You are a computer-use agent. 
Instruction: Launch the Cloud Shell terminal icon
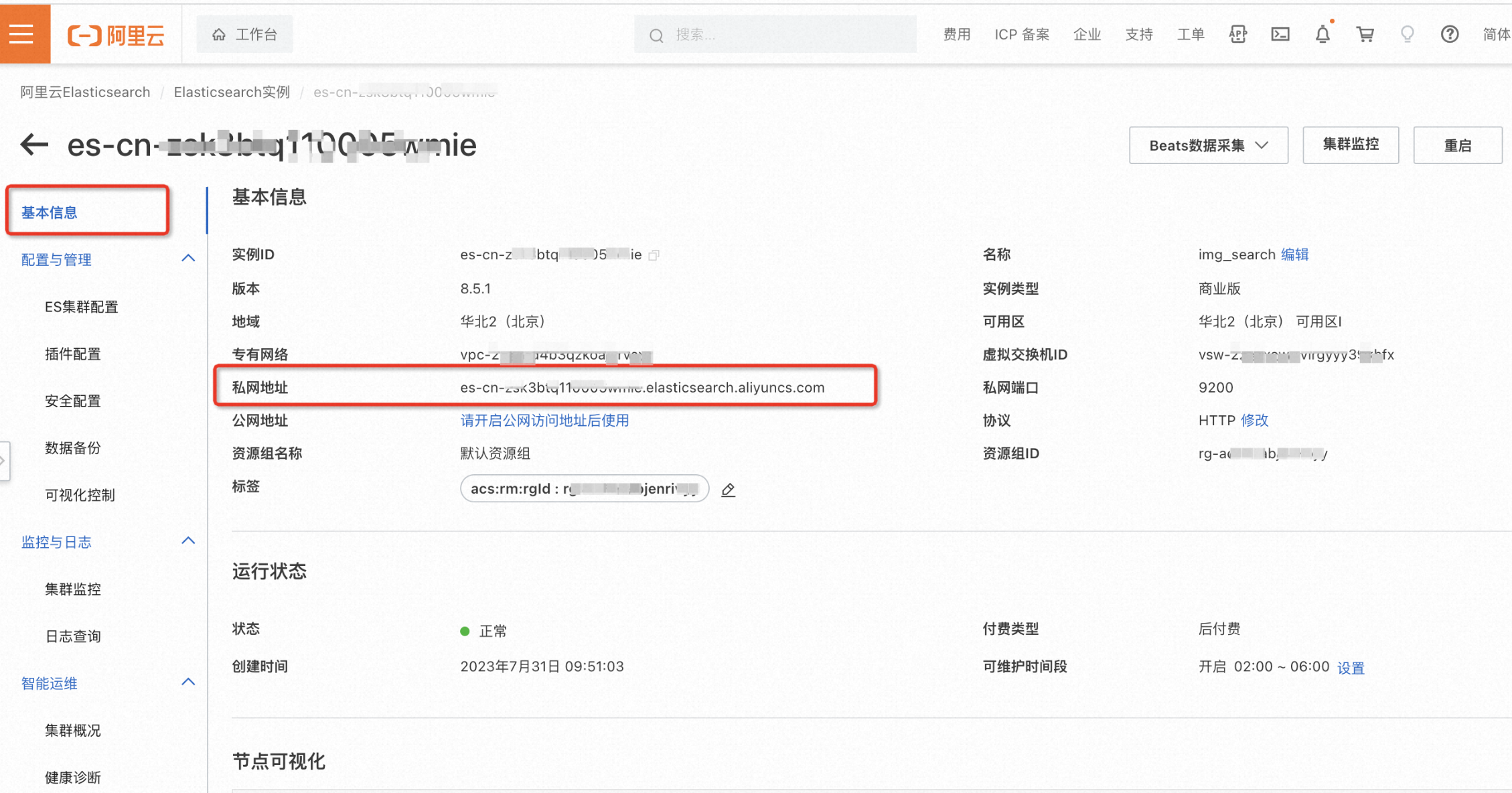coord(1280,34)
